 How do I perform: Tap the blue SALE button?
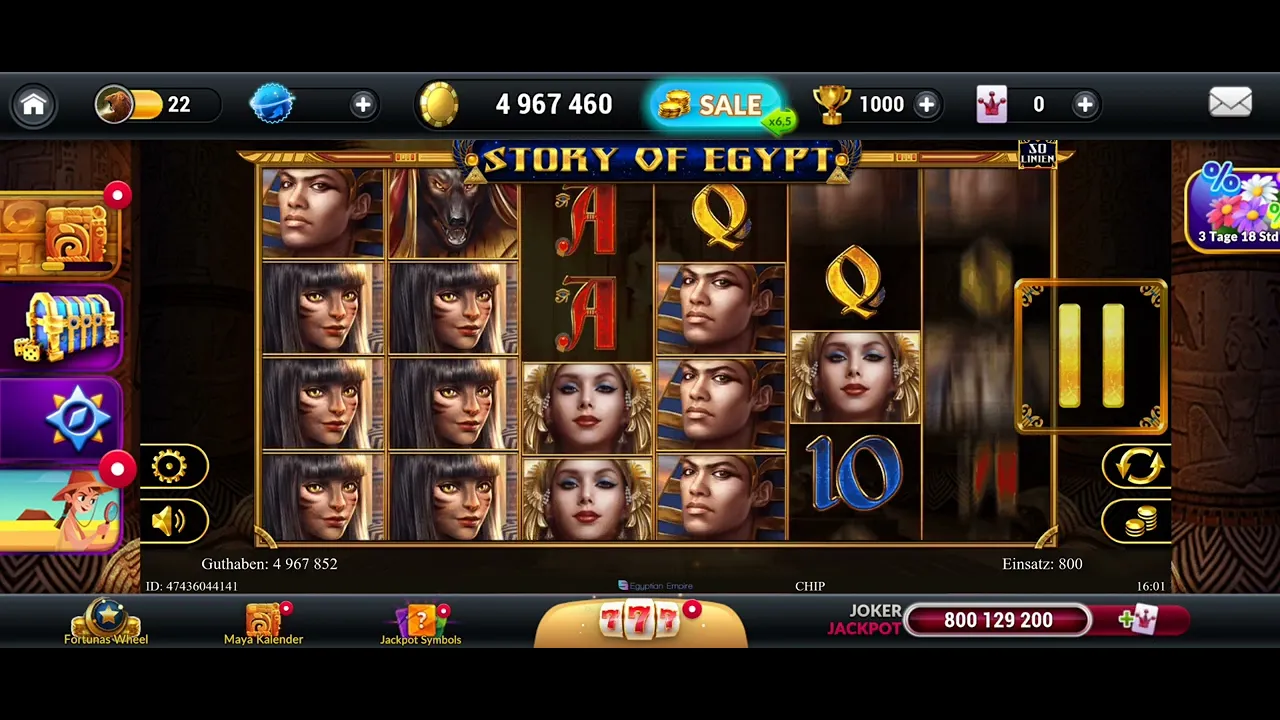(x=716, y=104)
